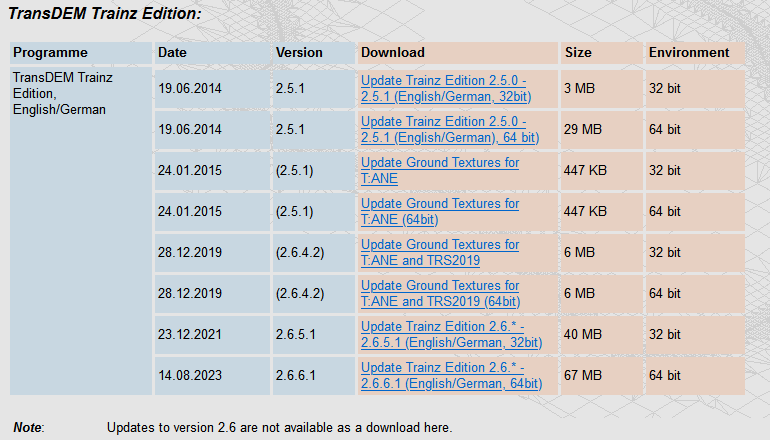Select the 2.6.6.1 version cell
770x440 pixels.
[314, 376]
